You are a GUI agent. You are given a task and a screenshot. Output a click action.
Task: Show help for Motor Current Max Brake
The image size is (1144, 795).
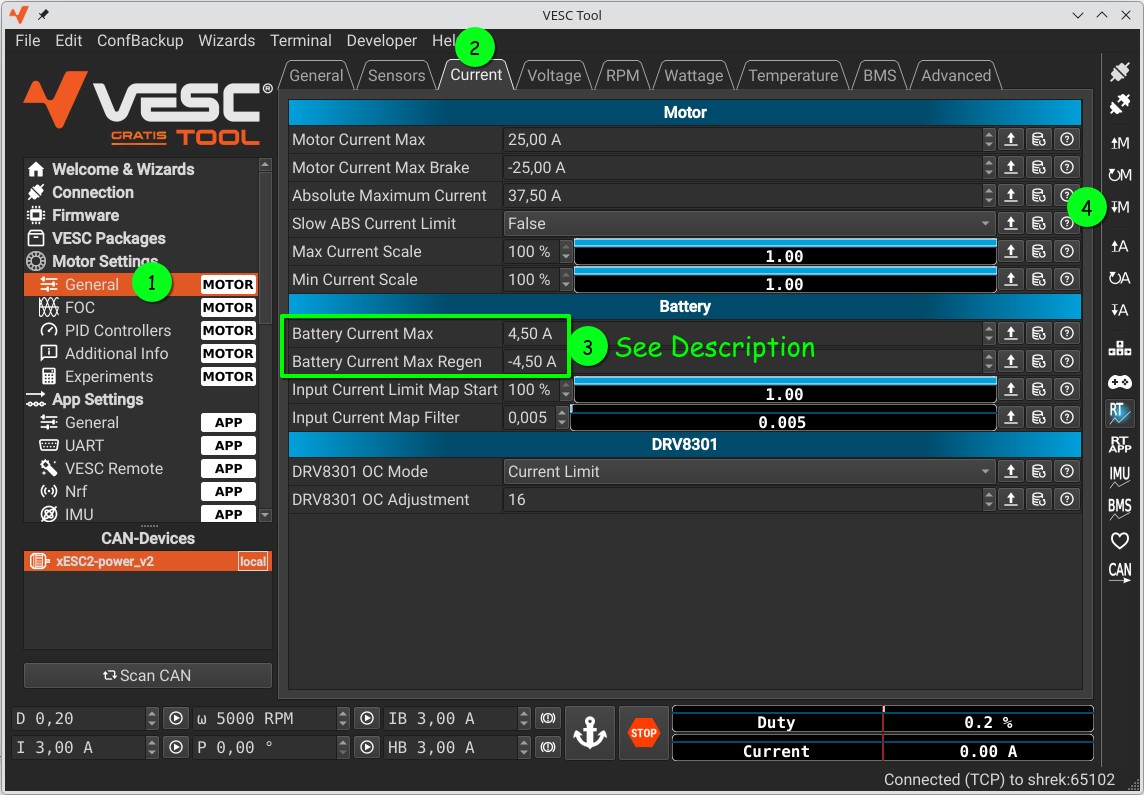[x=1067, y=168]
